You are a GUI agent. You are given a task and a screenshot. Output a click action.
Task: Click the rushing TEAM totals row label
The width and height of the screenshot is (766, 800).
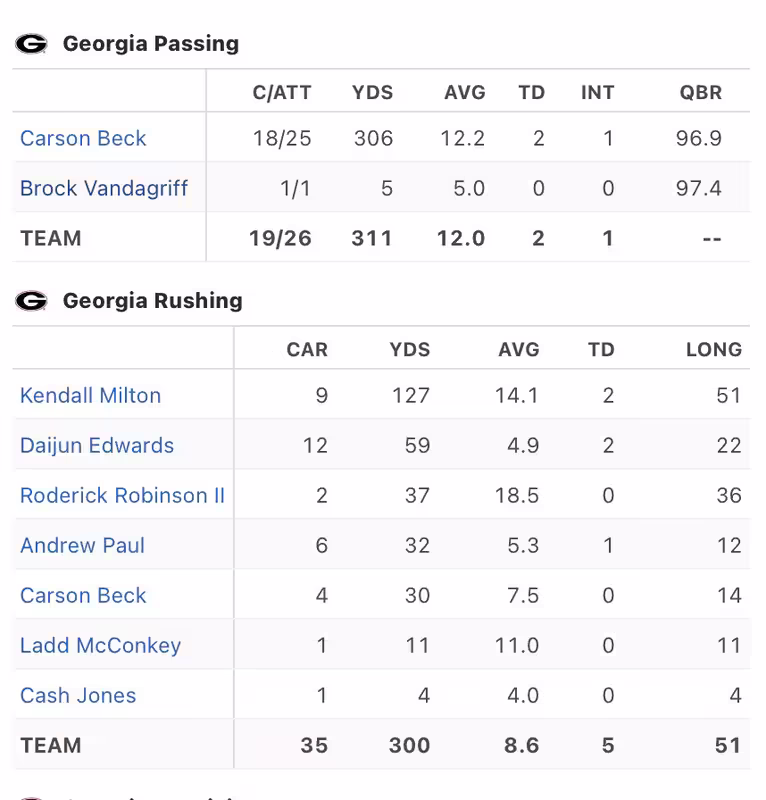(x=51, y=745)
